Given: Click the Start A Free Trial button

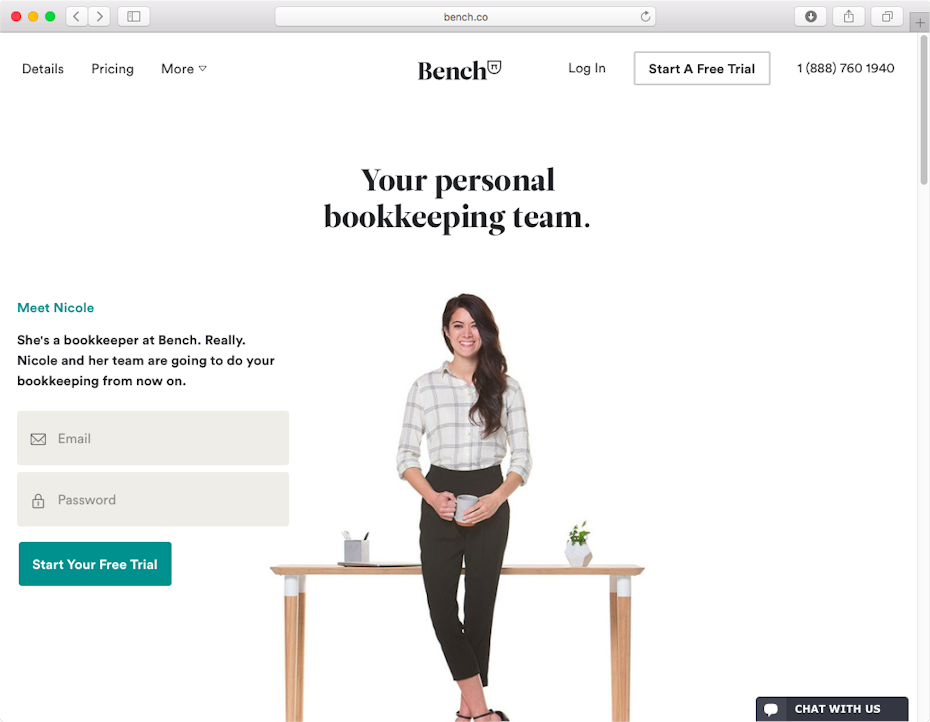Looking at the screenshot, I should pyautogui.click(x=702, y=68).
